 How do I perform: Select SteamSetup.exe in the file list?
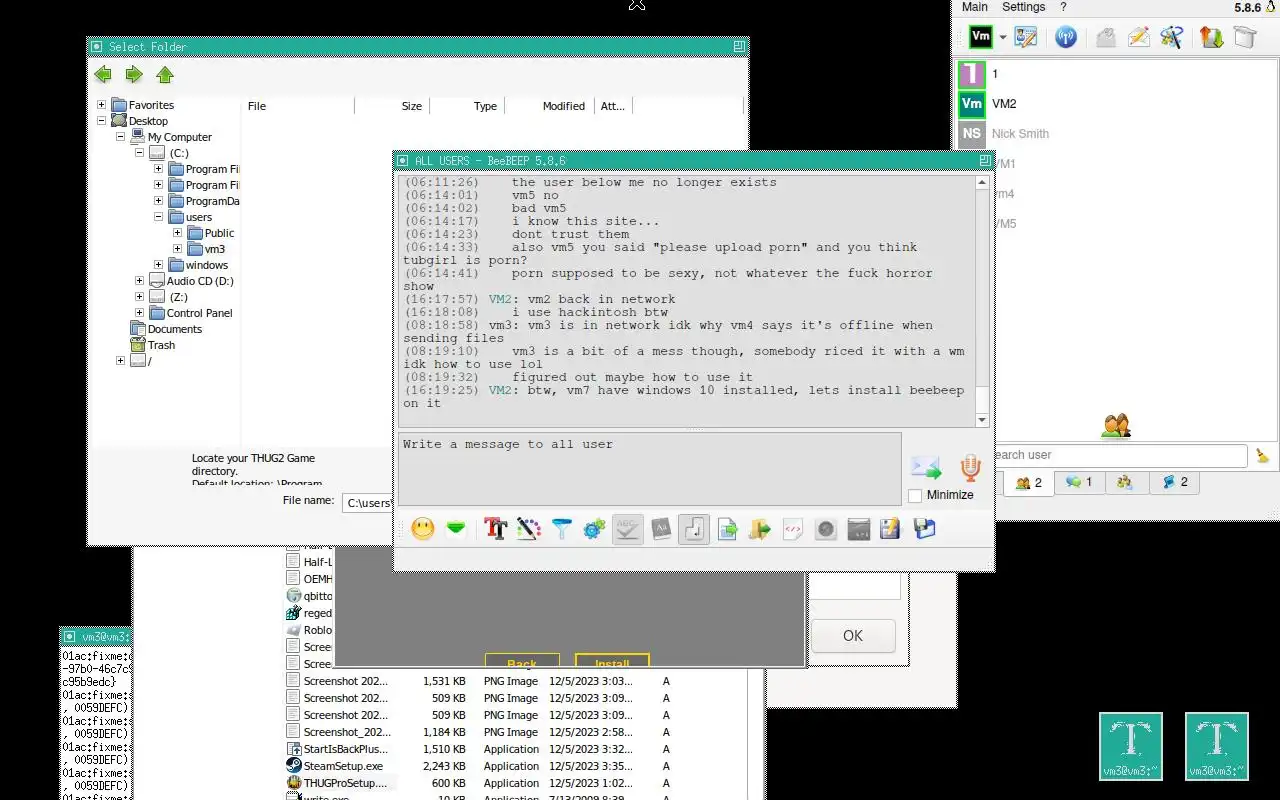pos(343,766)
